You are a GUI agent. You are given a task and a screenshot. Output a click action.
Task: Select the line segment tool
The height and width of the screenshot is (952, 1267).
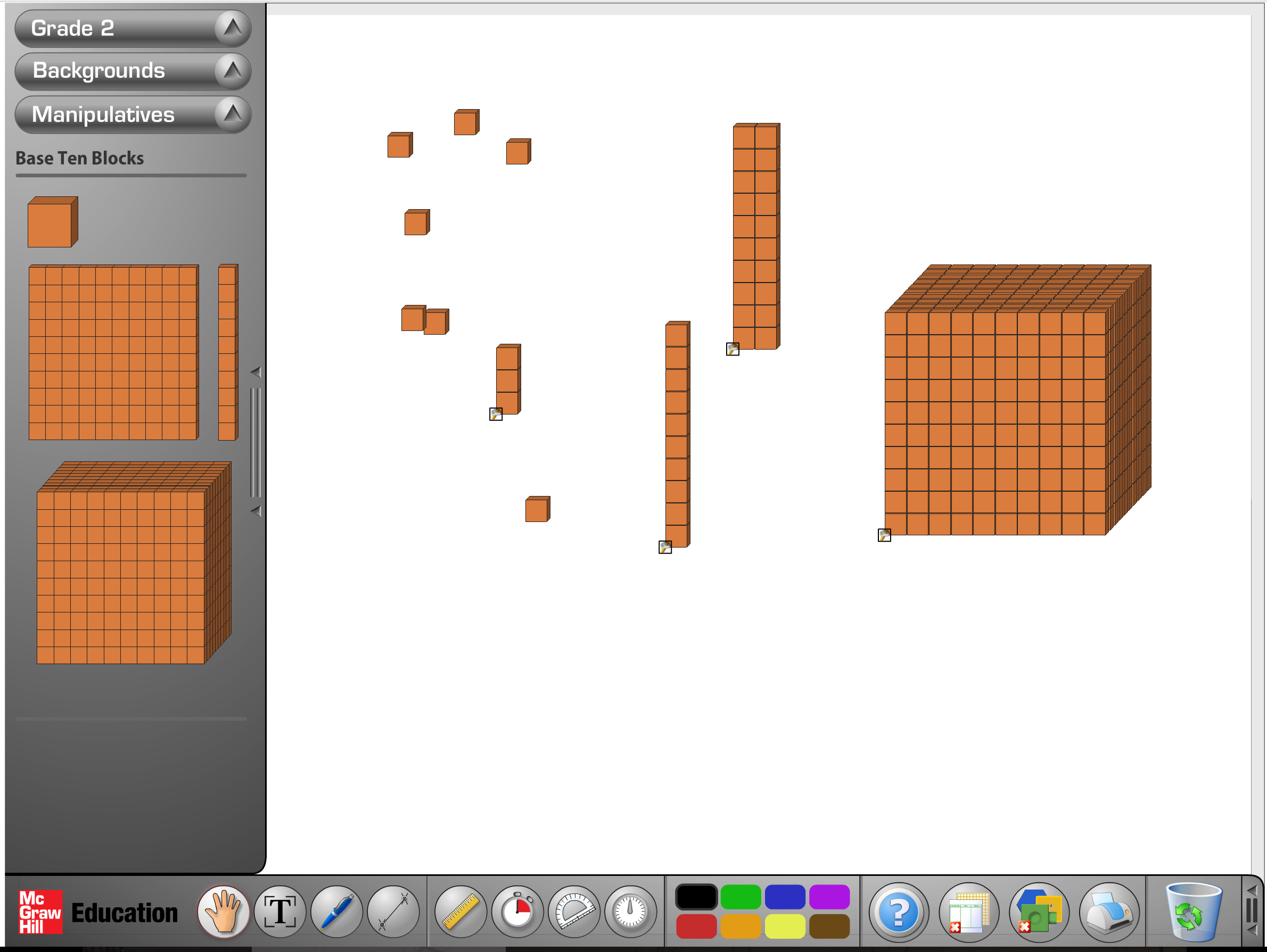(393, 912)
